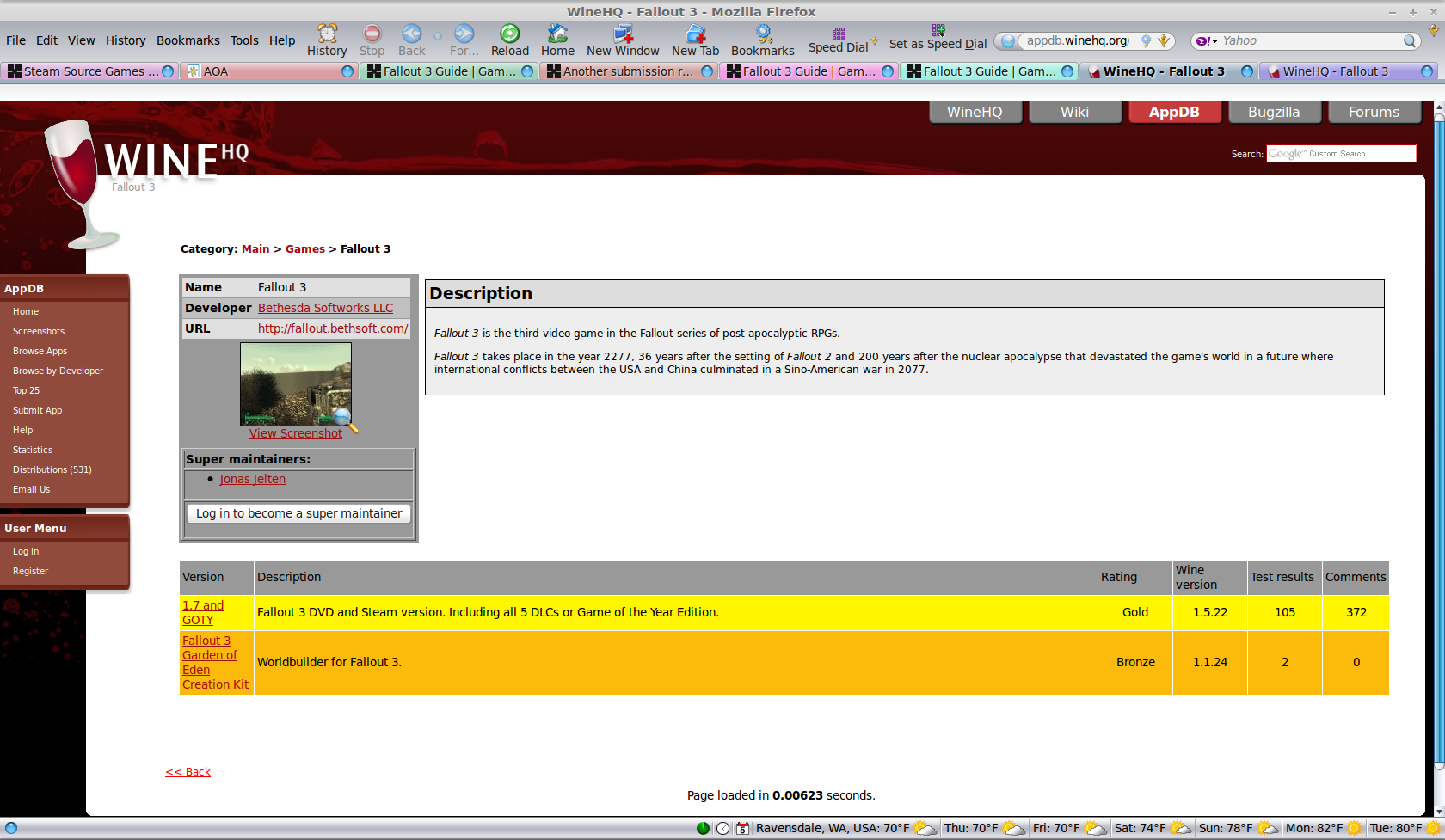
Task: Open Top 25 in the sidebar
Action: click(x=26, y=390)
